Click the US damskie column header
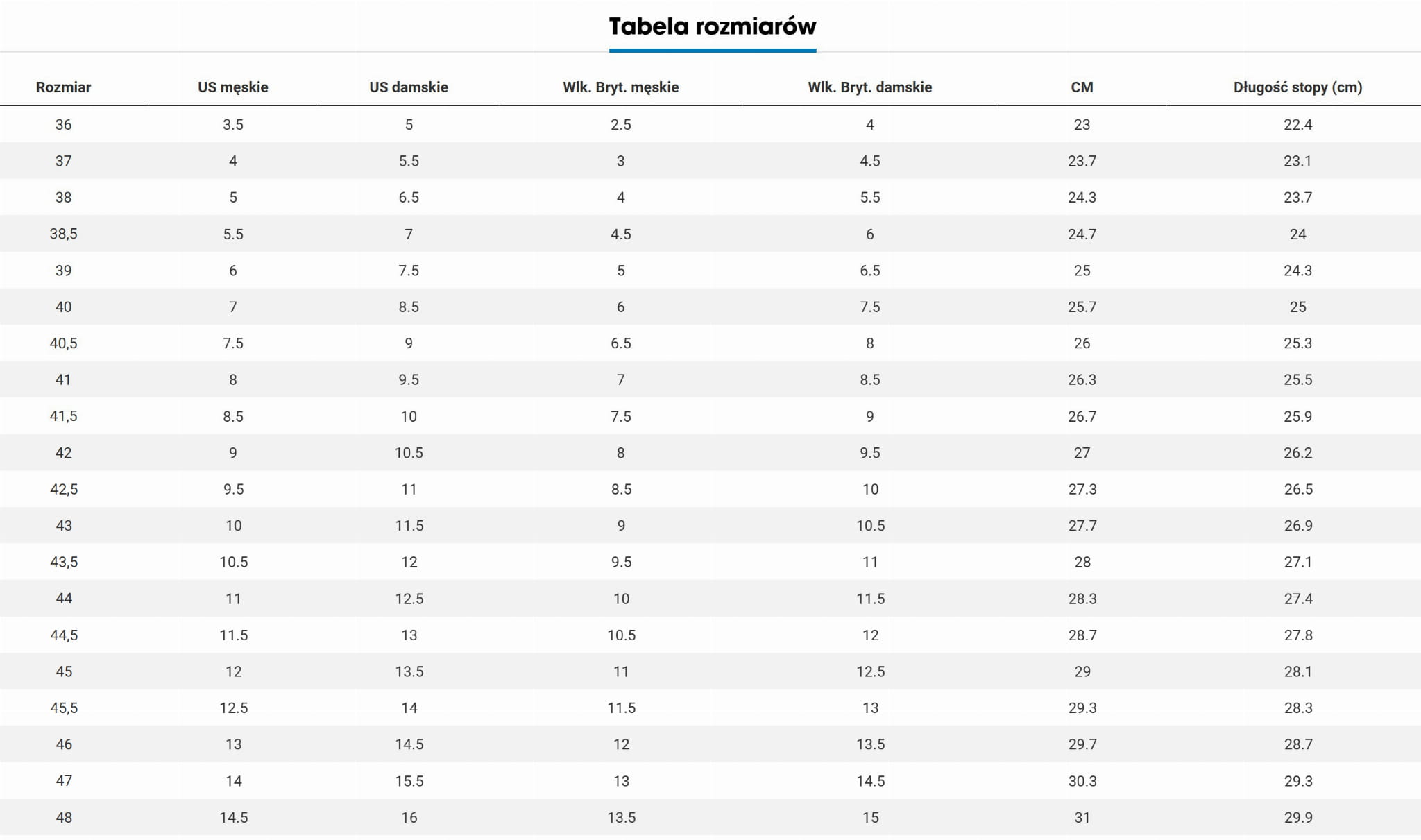Screen dimensions: 1421x840 pos(409,87)
